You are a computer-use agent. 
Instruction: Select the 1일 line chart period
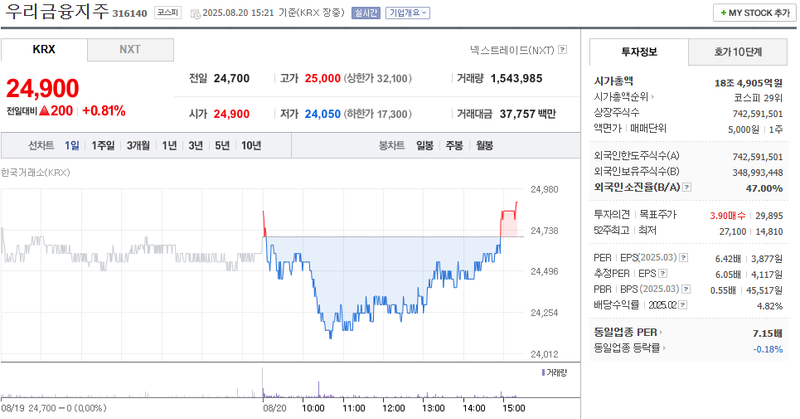[x=72, y=145]
